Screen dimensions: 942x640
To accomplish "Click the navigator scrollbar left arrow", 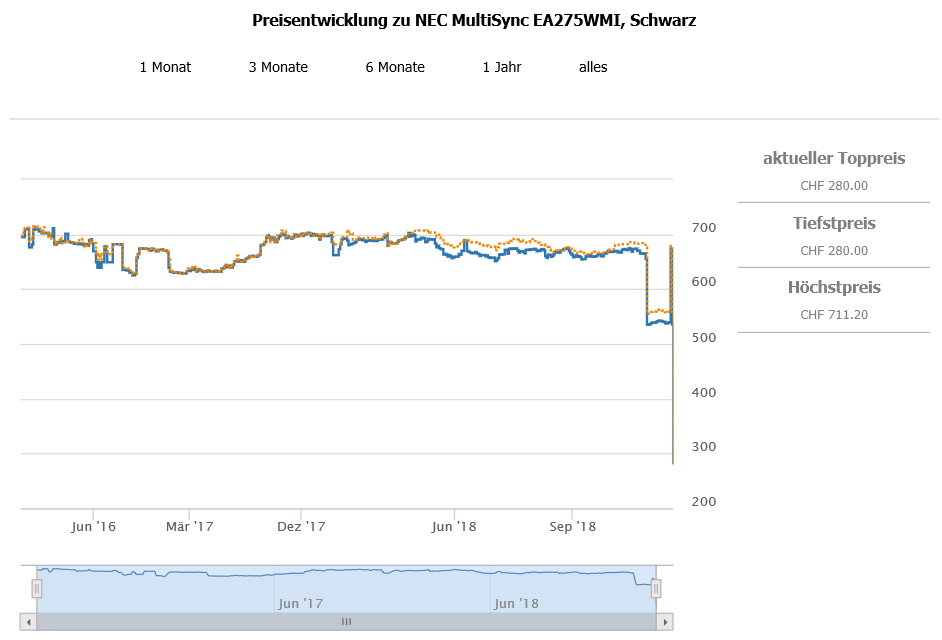I will [29, 621].
